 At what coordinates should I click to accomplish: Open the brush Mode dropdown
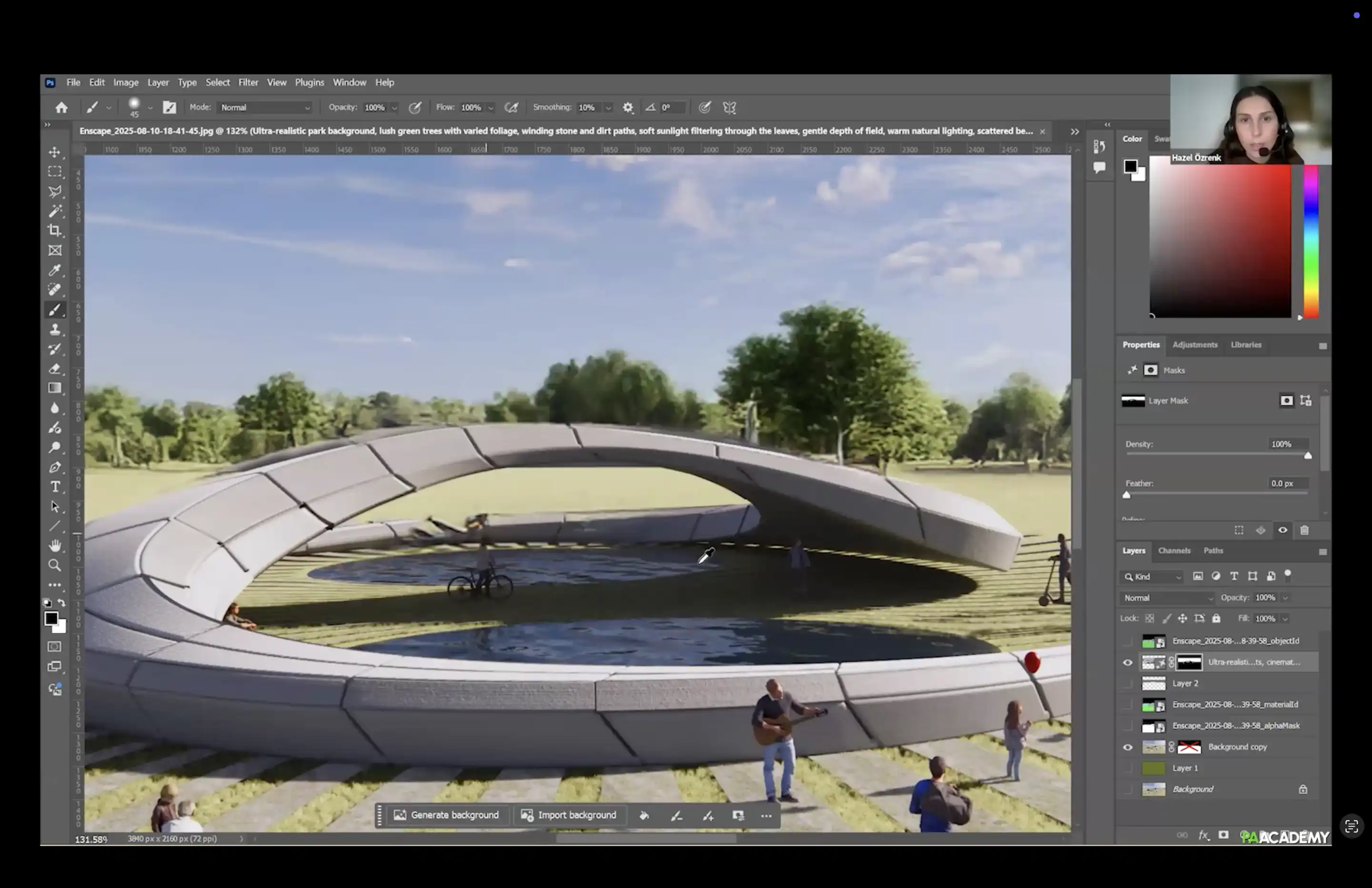coord(265,107)
